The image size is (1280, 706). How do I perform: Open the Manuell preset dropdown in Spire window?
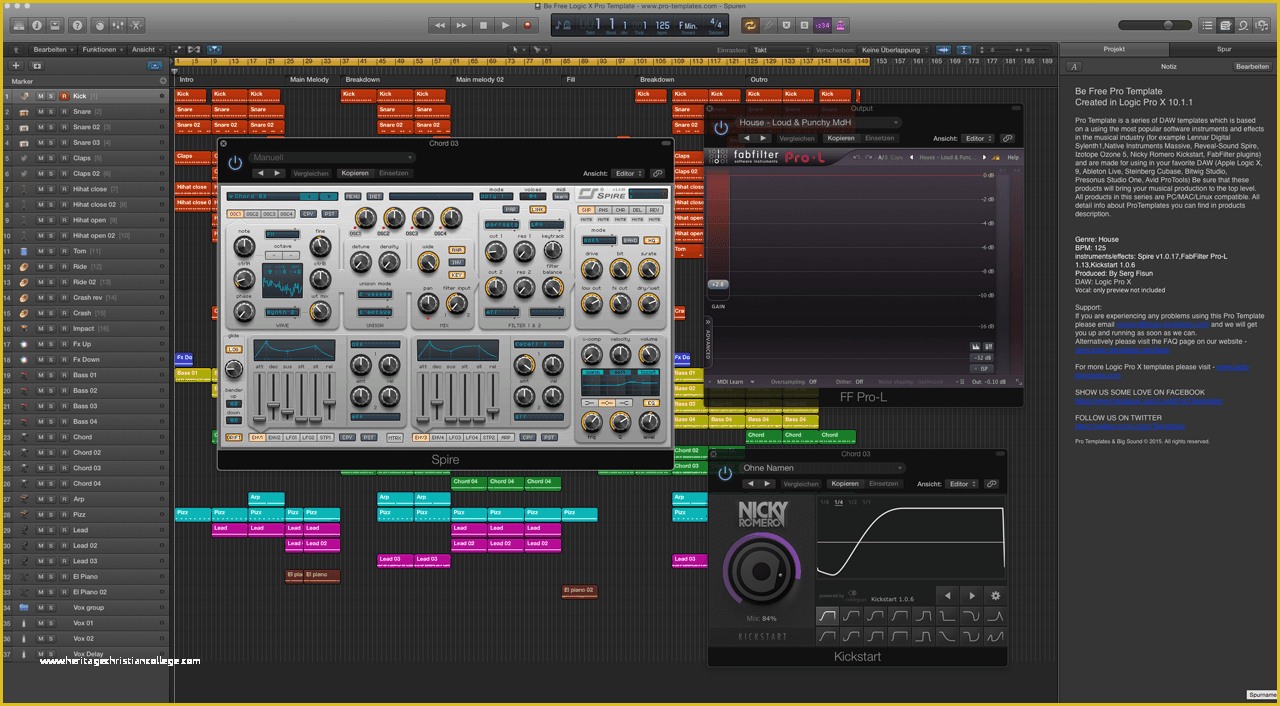[332, 157]
